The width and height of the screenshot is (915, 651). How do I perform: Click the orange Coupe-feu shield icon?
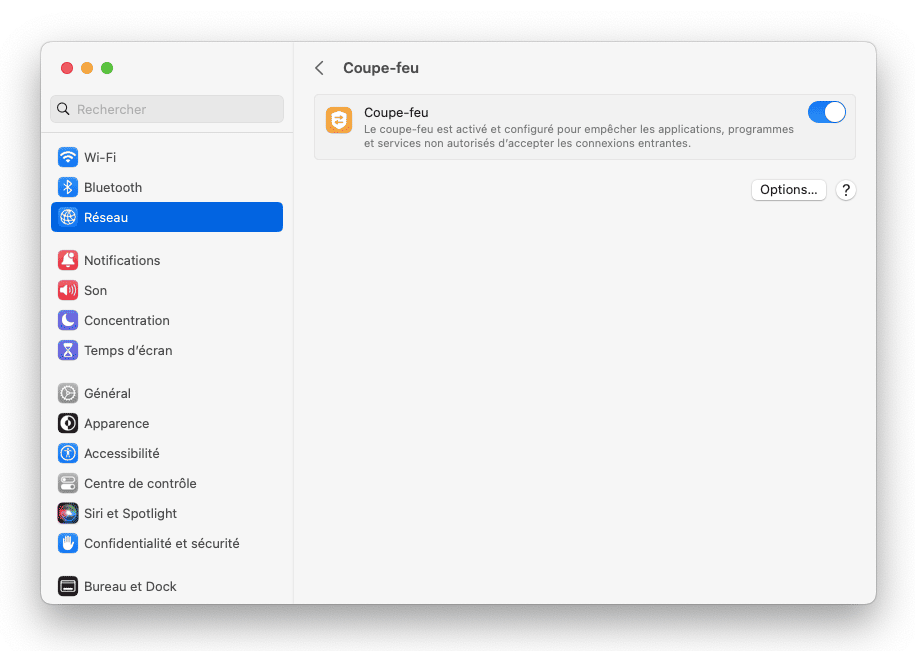point(339,120)
